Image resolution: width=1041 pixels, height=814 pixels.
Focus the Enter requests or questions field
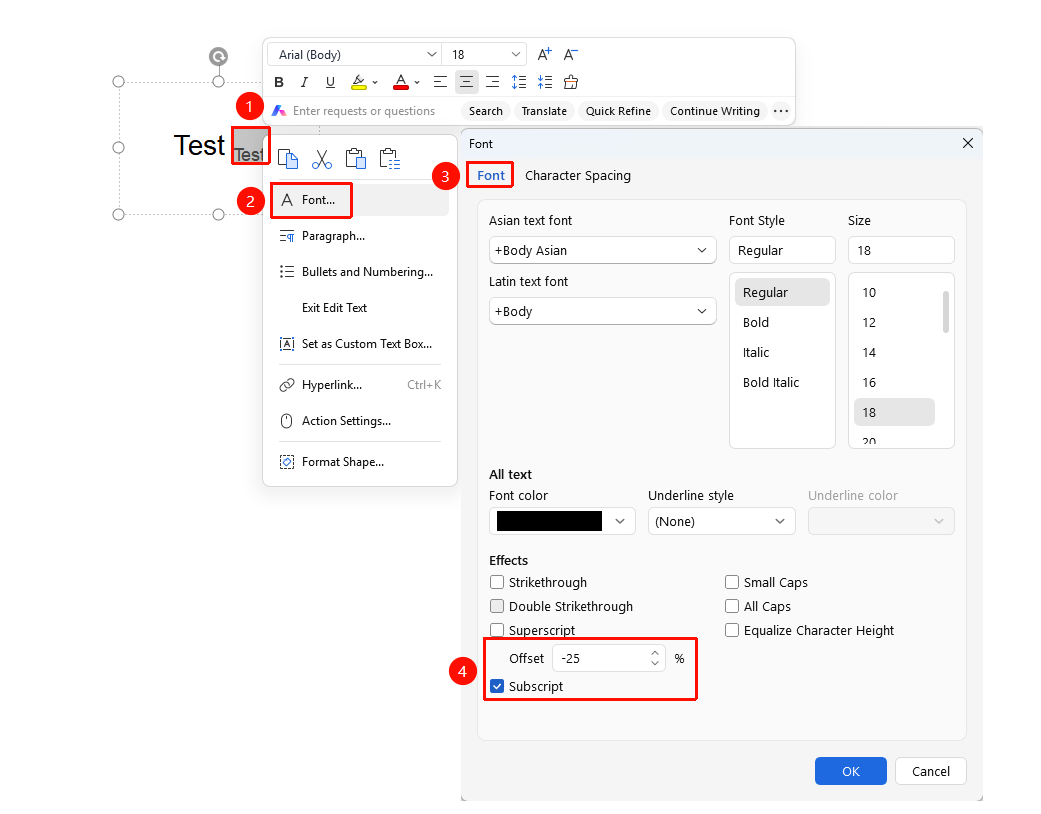pos(364,111)
